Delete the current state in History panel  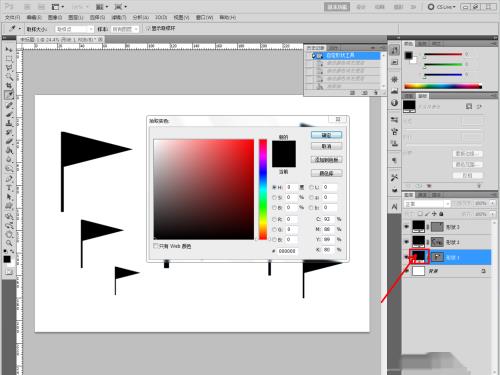376,93
